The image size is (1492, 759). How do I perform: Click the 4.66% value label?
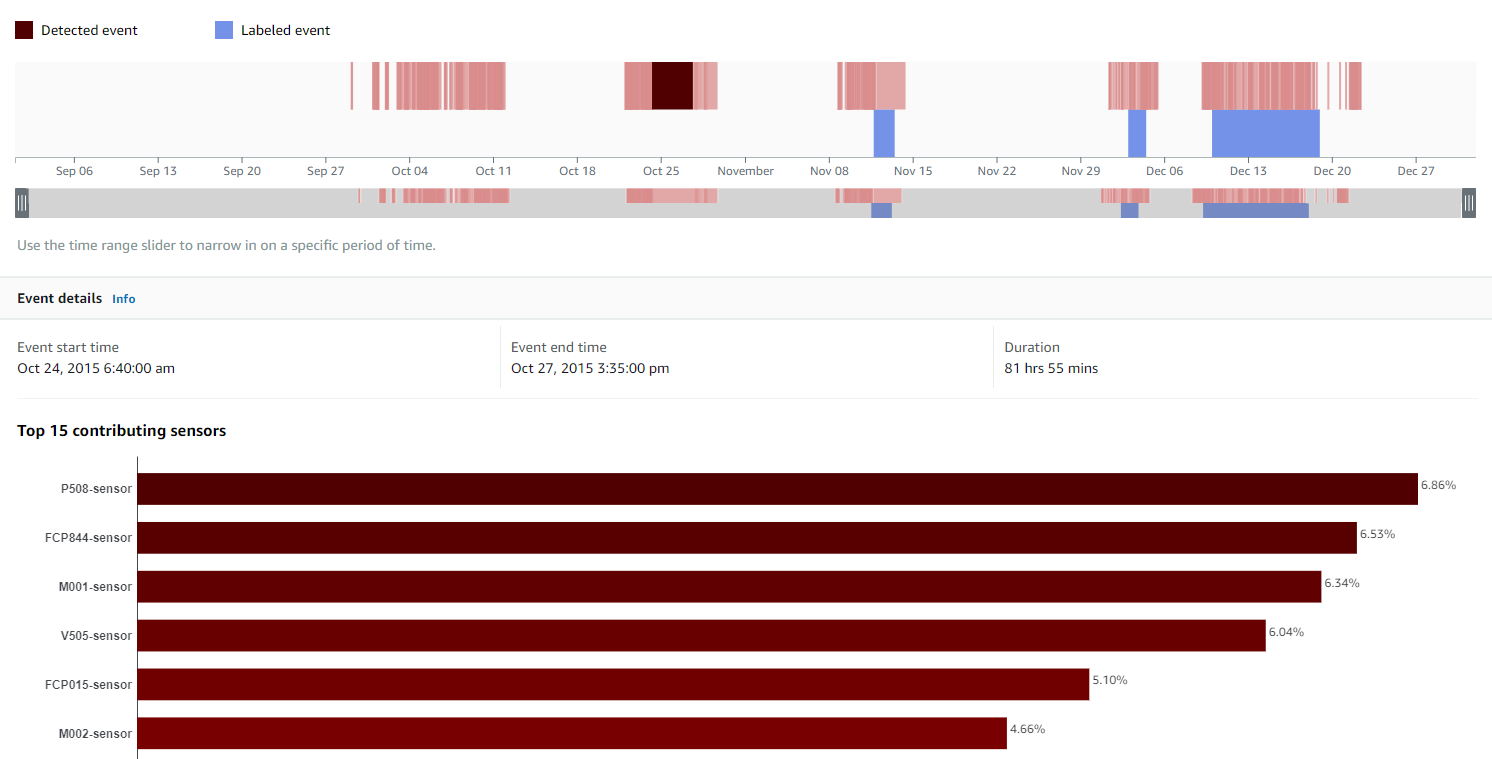[x=1027, y=729]
